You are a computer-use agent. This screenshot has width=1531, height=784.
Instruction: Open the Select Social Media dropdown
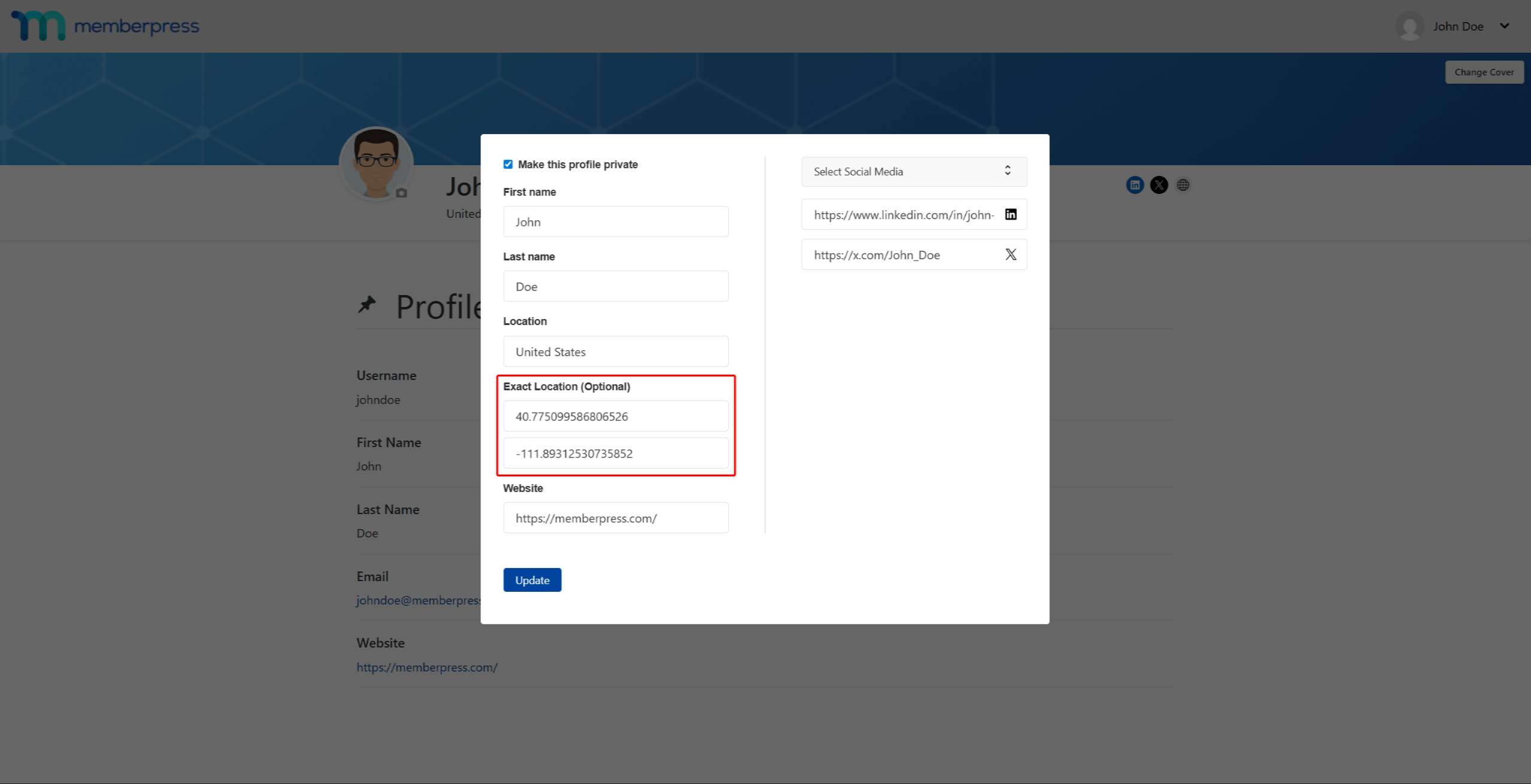pyautogui.click(x=914, y=171)
